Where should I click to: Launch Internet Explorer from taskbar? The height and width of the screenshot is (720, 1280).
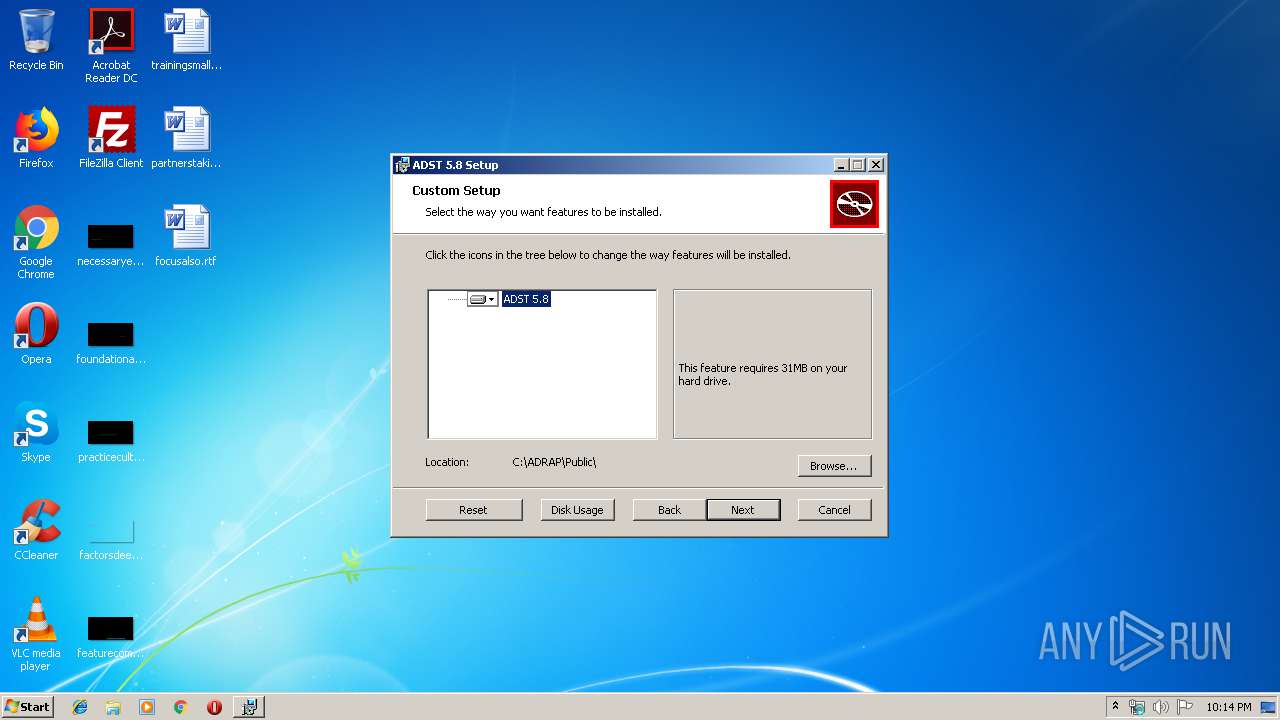80,707
